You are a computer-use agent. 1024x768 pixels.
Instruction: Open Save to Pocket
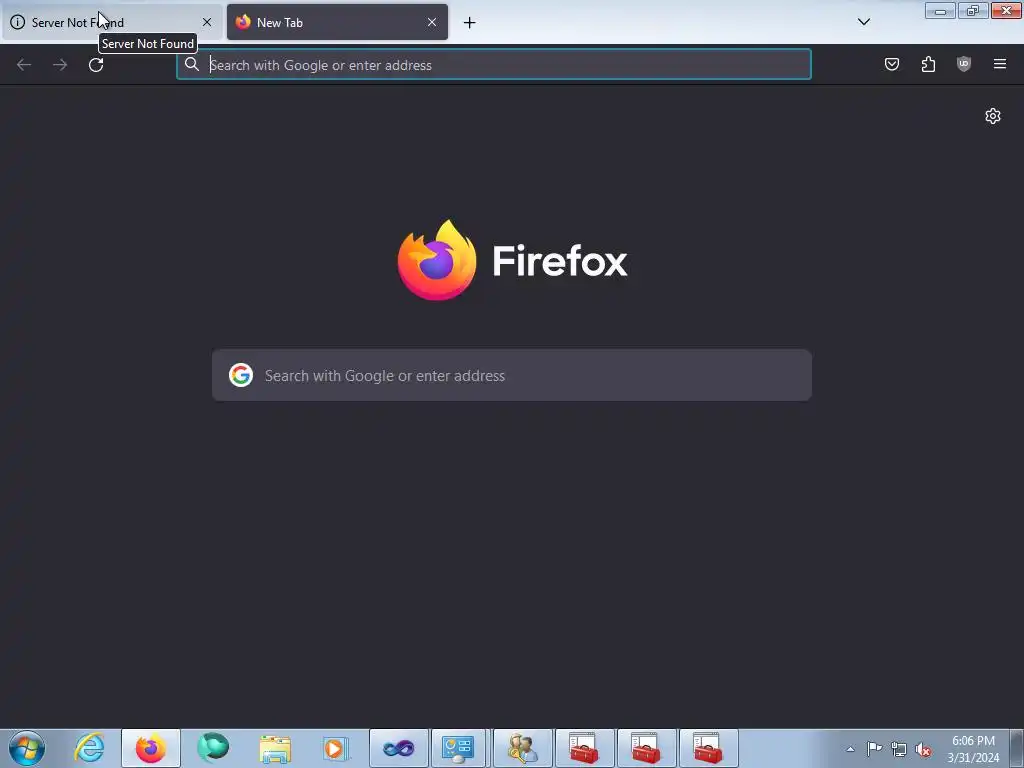(x=891, y=64)
